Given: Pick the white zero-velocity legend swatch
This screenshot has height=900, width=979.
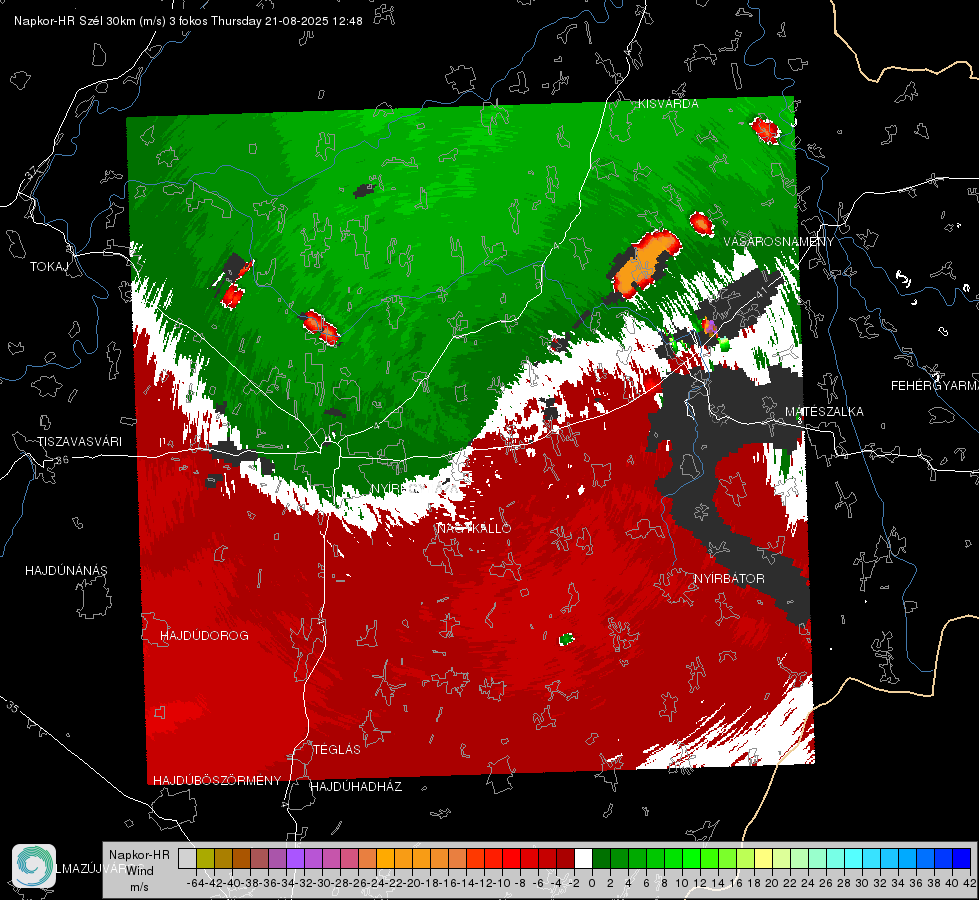Looking at the screenshot, I should point(583,858).
